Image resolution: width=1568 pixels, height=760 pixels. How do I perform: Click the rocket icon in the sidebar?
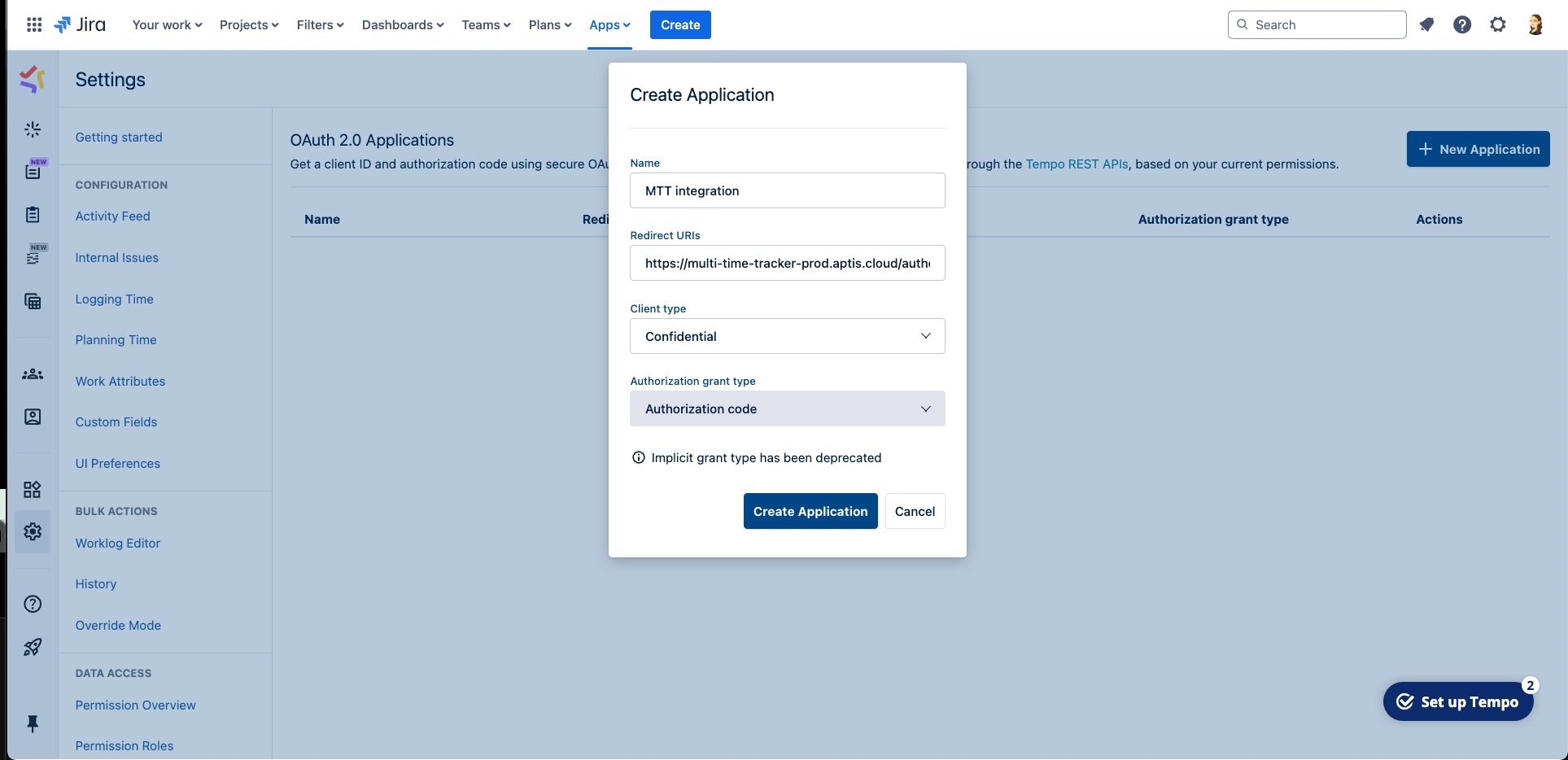tap(33, 647)
